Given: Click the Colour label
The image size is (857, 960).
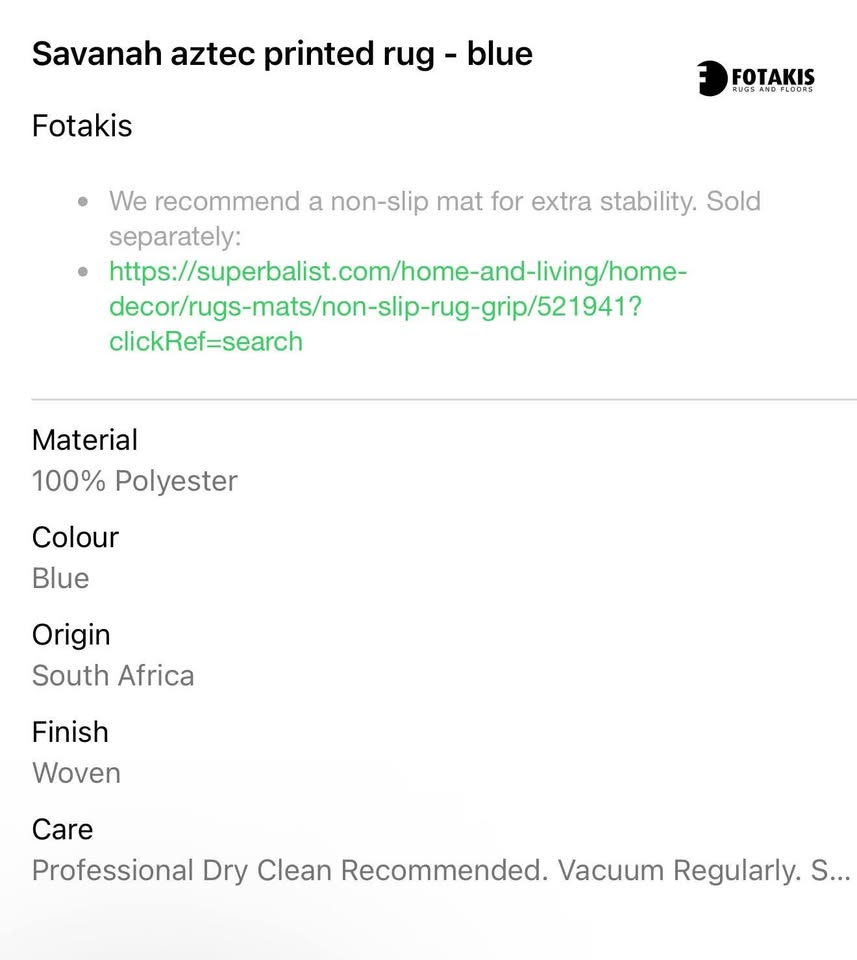Looking at the screenshot, I should pos(75,537).
